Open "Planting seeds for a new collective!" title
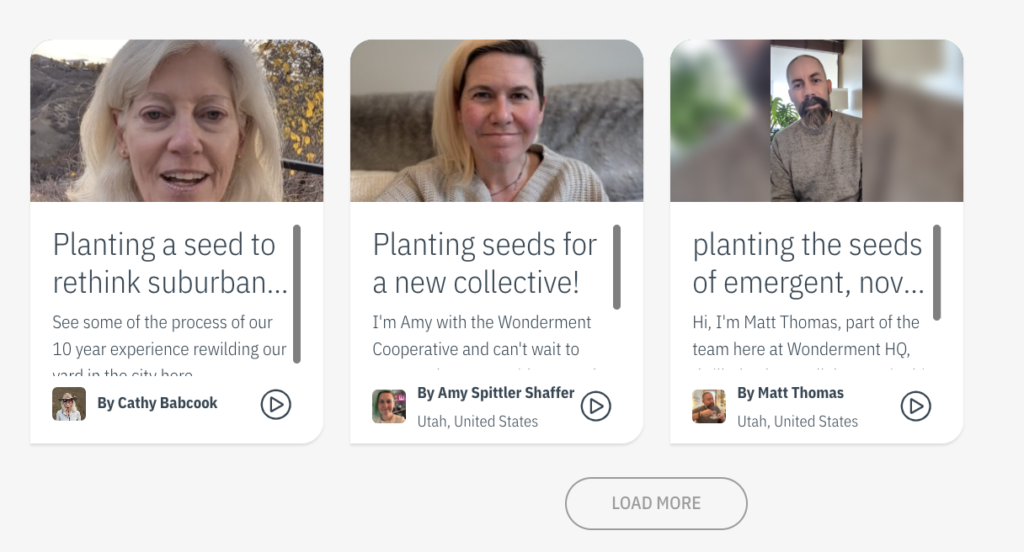 pyautogui.click(x=485, y=264)
